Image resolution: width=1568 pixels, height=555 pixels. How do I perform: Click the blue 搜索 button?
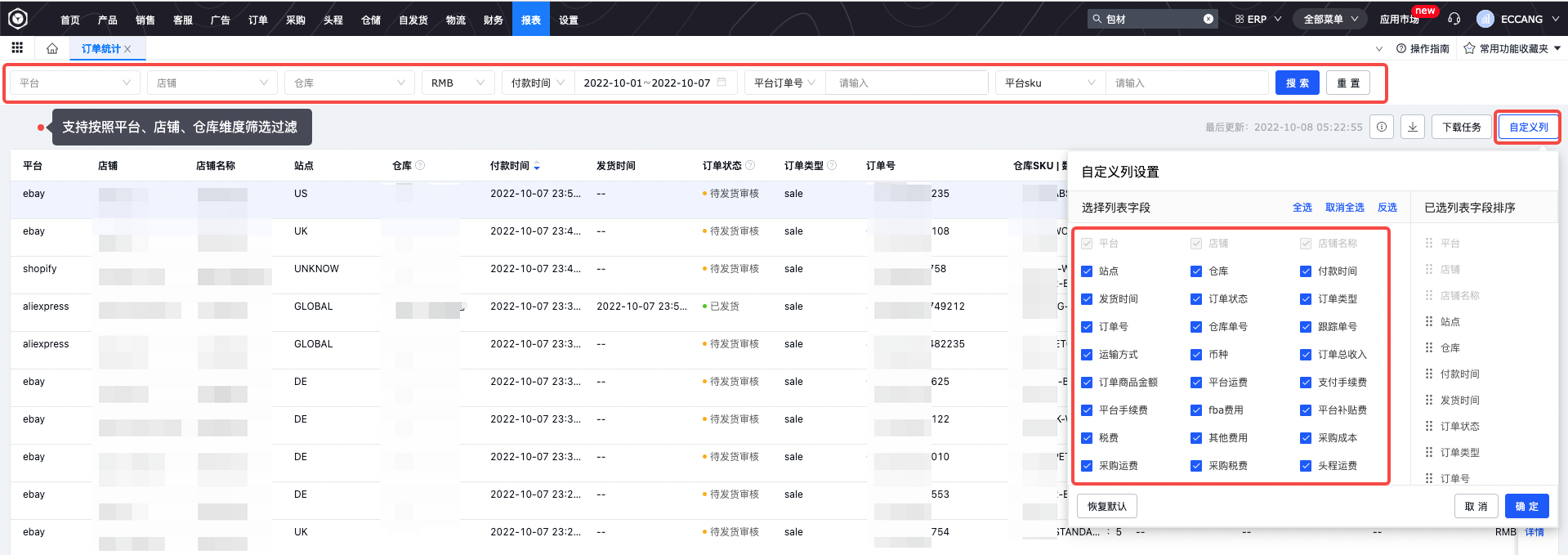pos(1297,83)
